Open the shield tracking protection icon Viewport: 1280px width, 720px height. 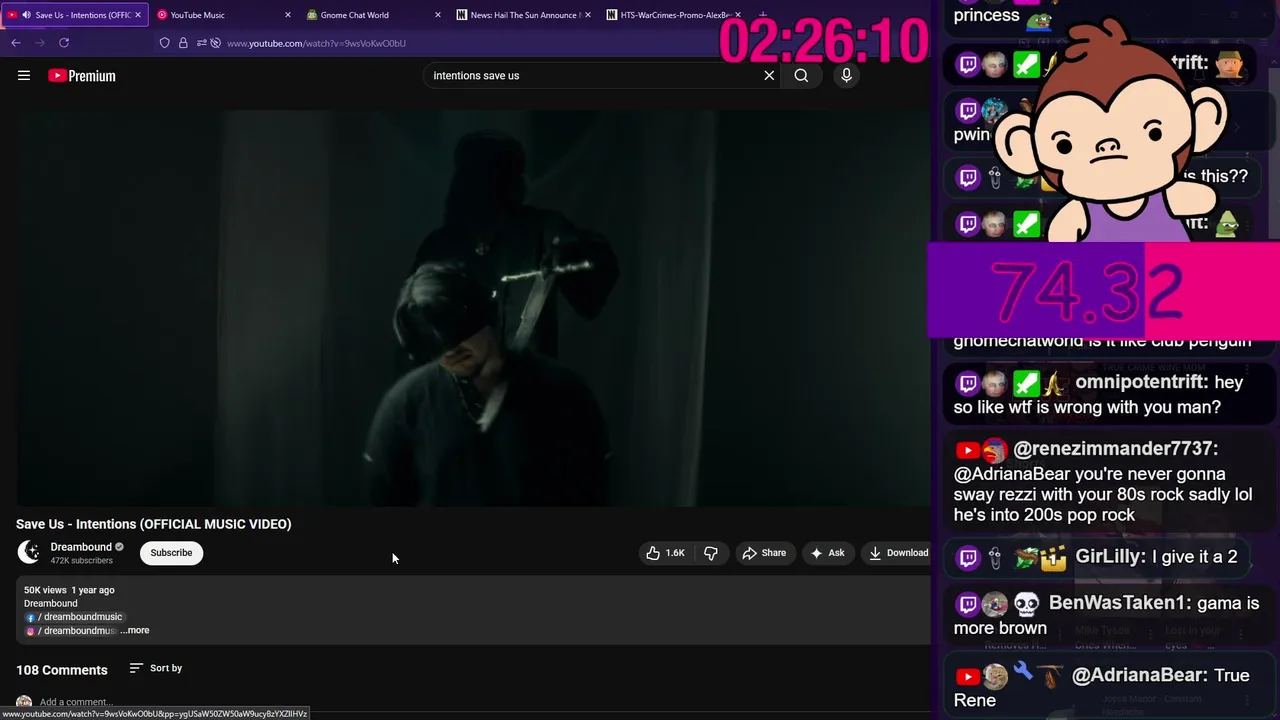(x=165, y=43)
